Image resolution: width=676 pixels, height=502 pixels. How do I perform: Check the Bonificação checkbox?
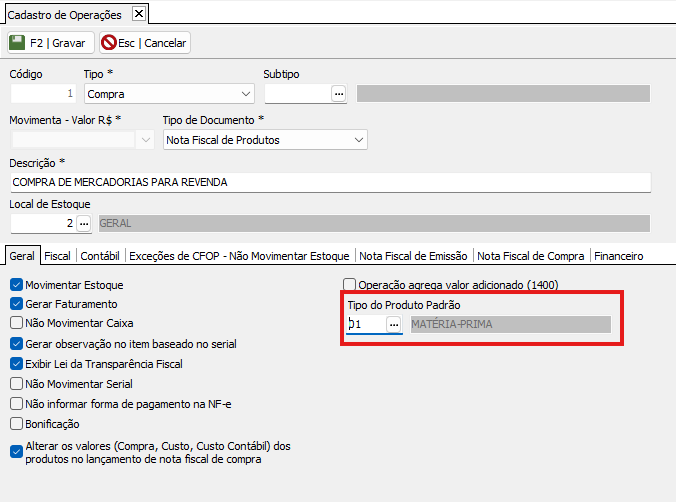(x=16, y=424)
